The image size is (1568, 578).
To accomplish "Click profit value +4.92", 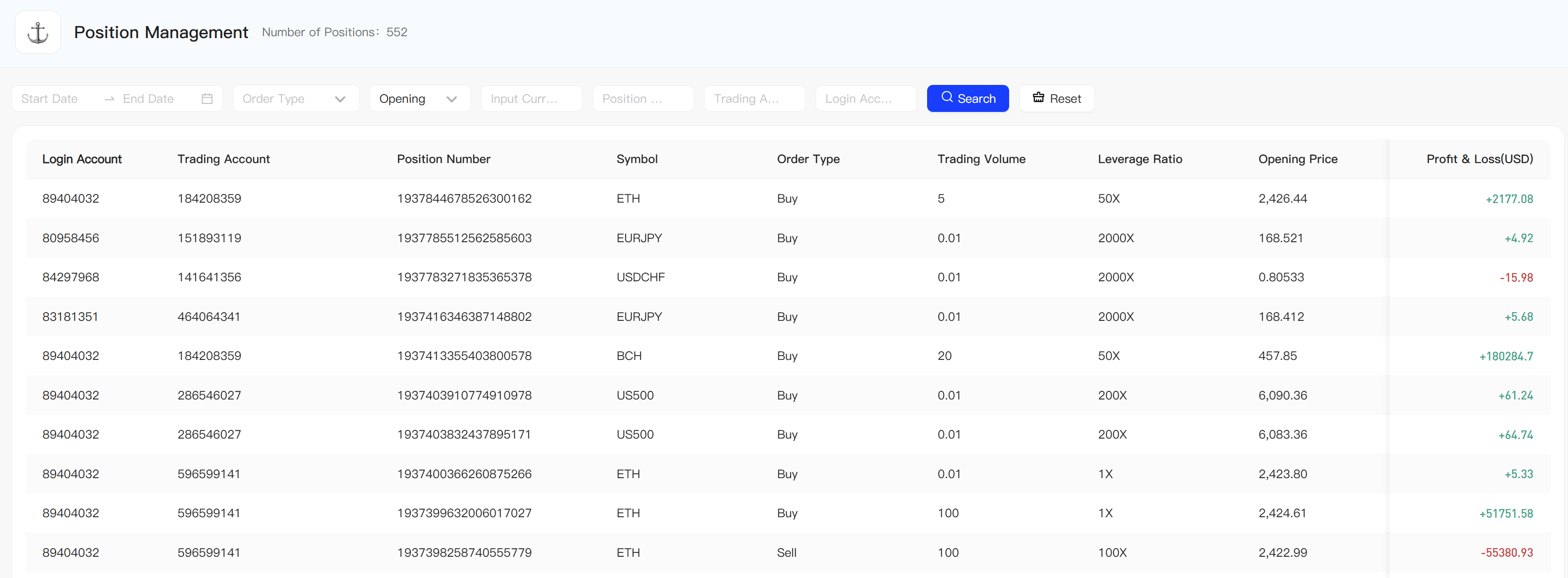I will [x=1519, y=238].
